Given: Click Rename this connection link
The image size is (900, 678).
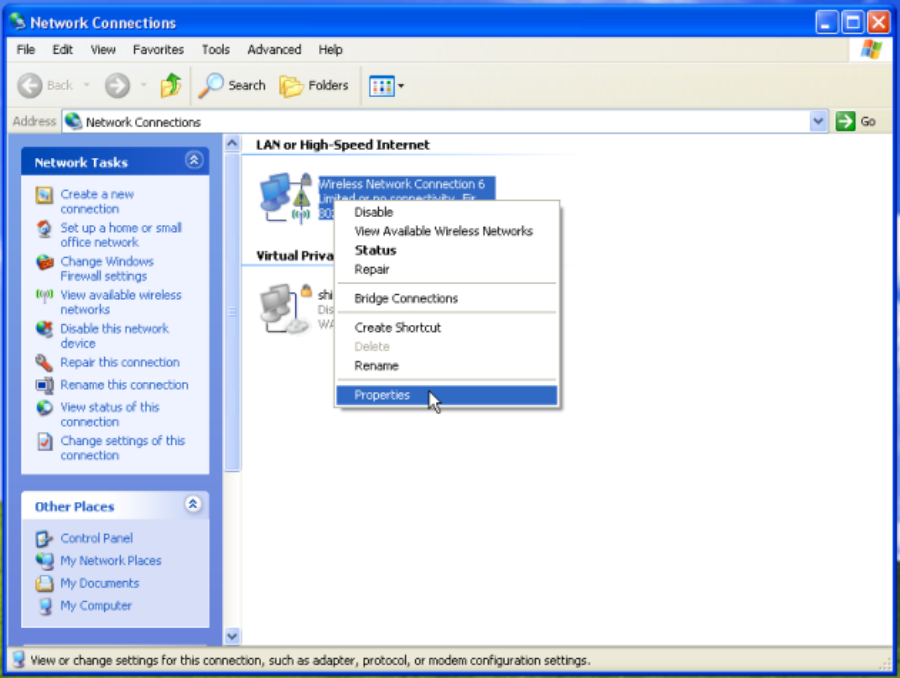Looking at the screenshot, I should [x=124, y=385].
